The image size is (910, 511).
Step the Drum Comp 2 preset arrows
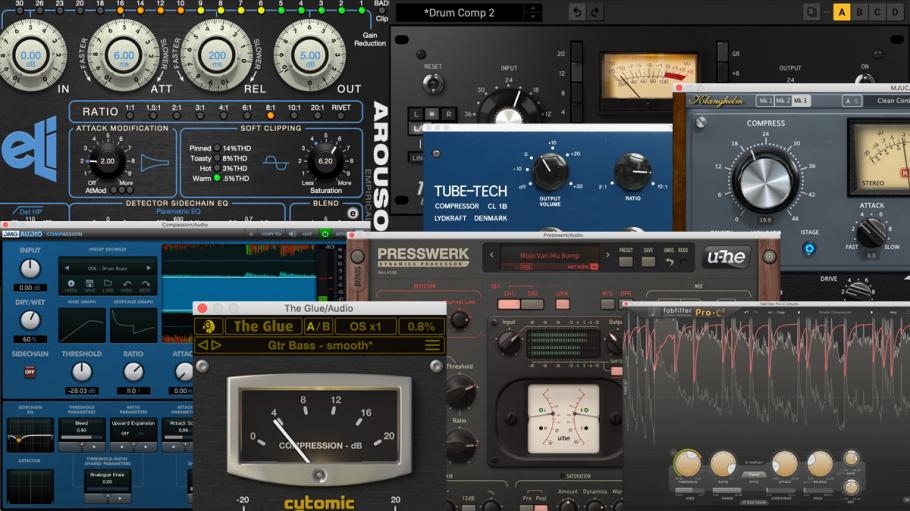click(x=533, y=13)
